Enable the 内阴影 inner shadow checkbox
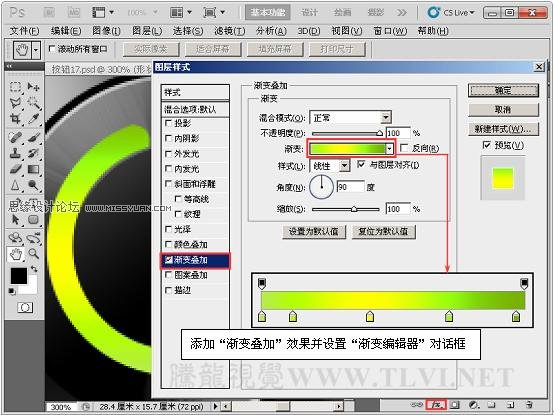 169,138
